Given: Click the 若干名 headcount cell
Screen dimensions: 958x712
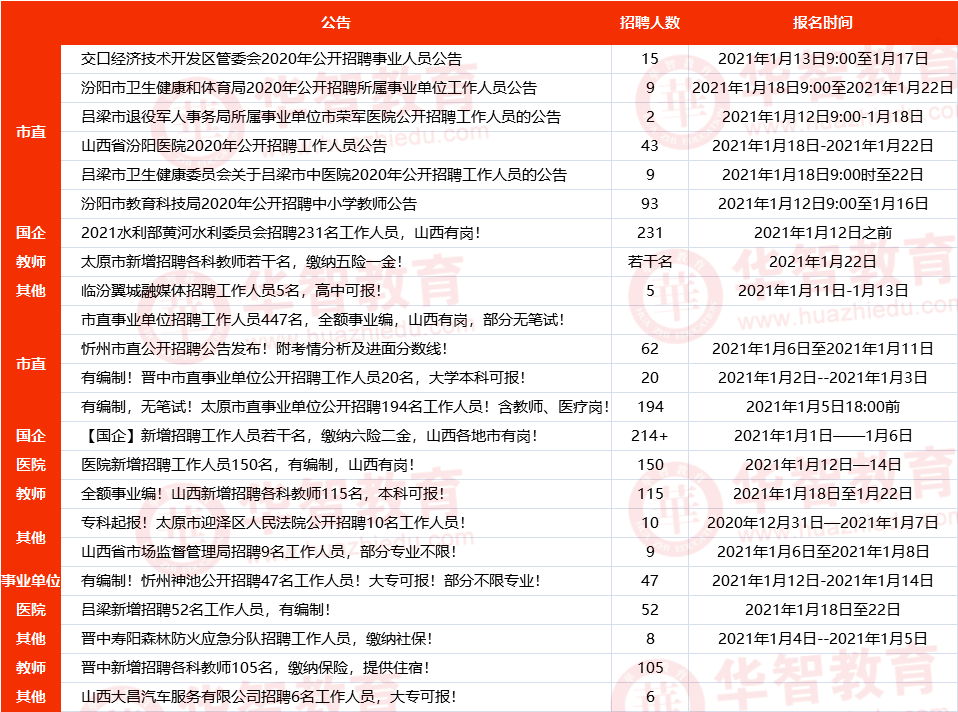Looking at the screenshot, I should coord(650,262).
